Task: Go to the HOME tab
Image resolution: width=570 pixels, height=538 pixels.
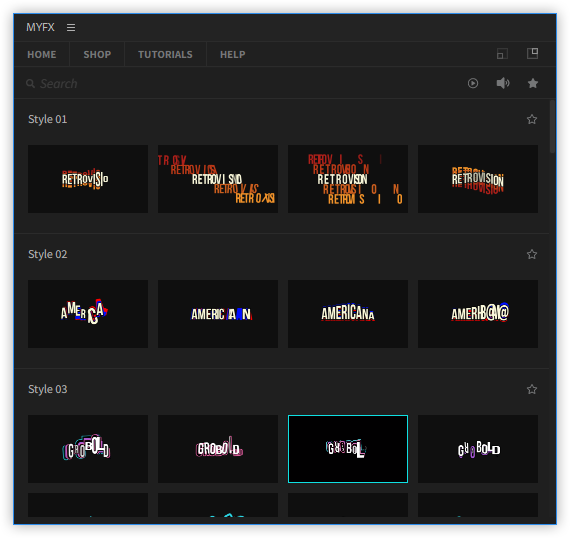Action: [42, 55]
